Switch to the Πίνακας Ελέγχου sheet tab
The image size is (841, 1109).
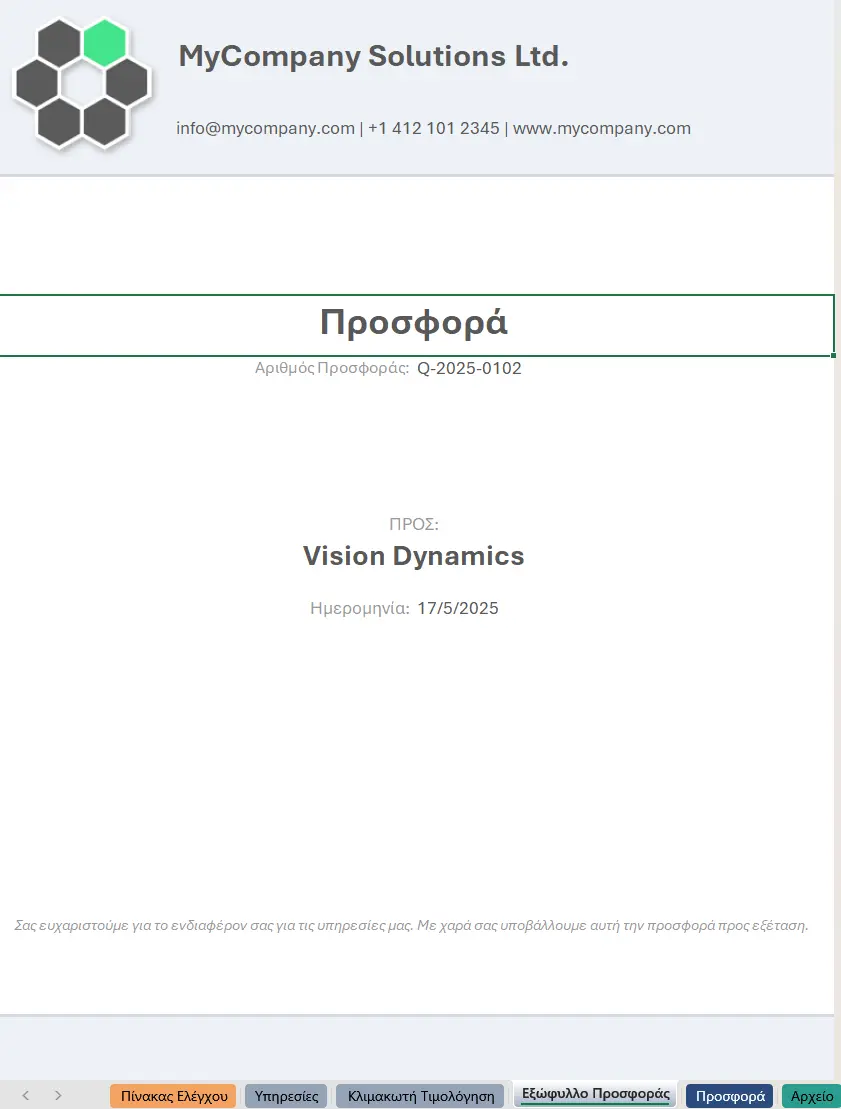pyautogui.click(x=173, y=1096)
